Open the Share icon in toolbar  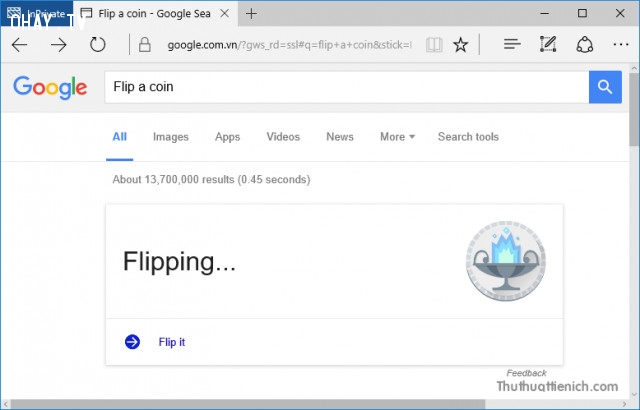[584, 44]
